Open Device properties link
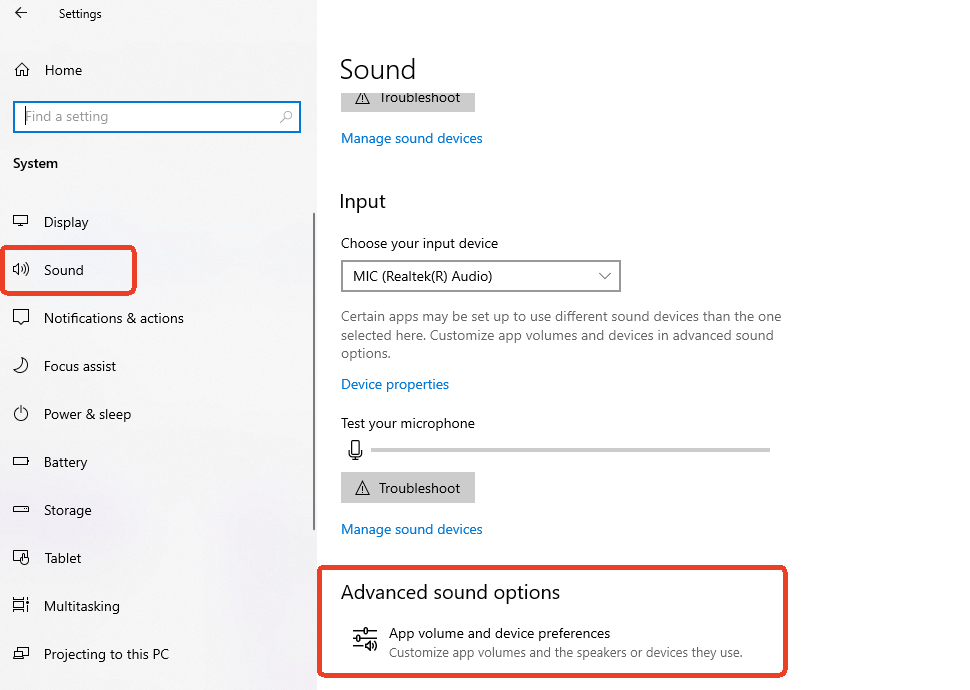Screen dimensions: 970x690 point(394,384)
